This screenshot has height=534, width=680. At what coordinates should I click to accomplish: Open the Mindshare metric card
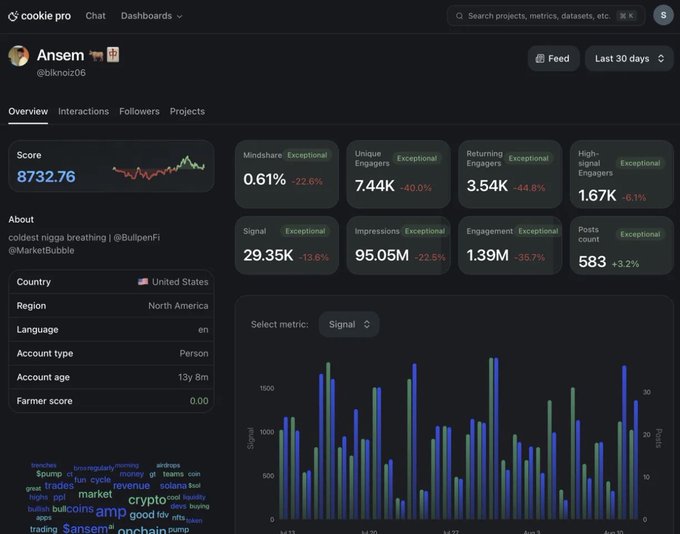click(x=287, y=174)
